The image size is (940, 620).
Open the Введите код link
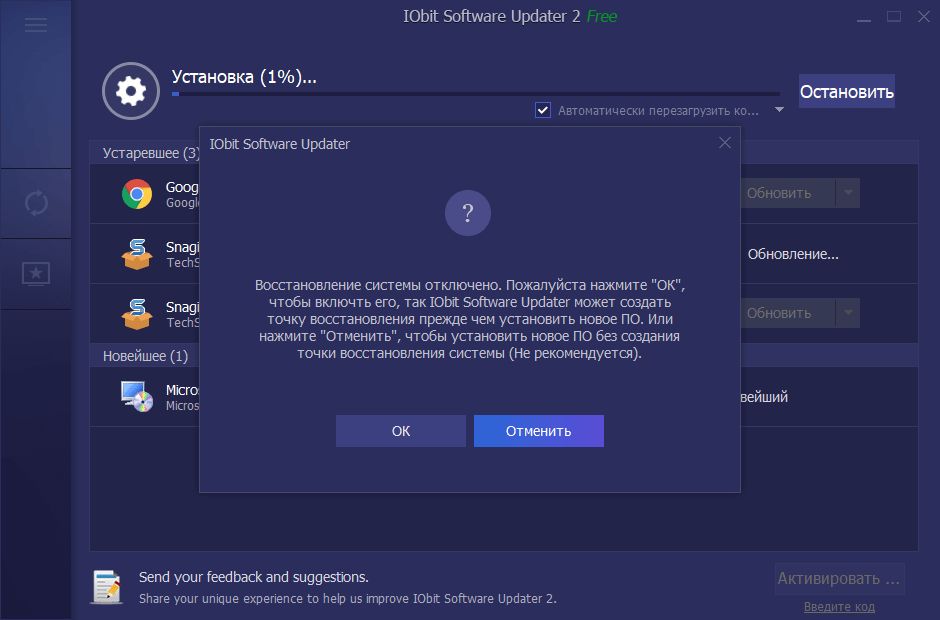pyautogui.click(x=839, y=607)
